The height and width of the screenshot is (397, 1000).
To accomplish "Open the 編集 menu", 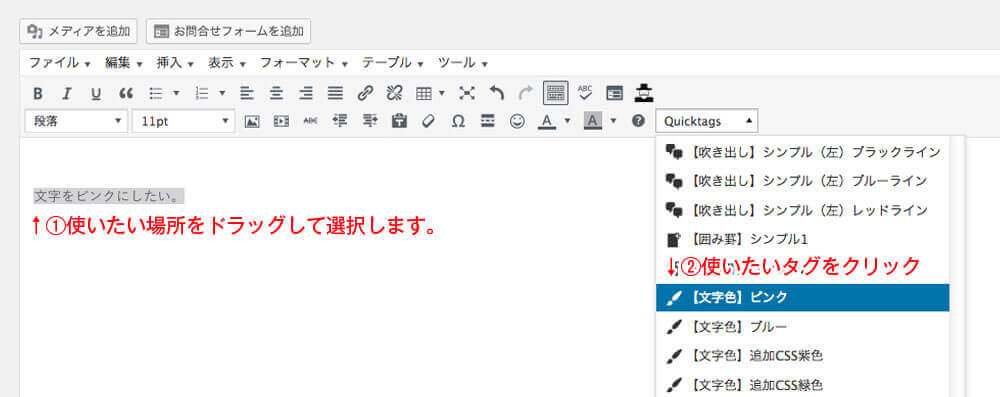I will tap(124, 63).
